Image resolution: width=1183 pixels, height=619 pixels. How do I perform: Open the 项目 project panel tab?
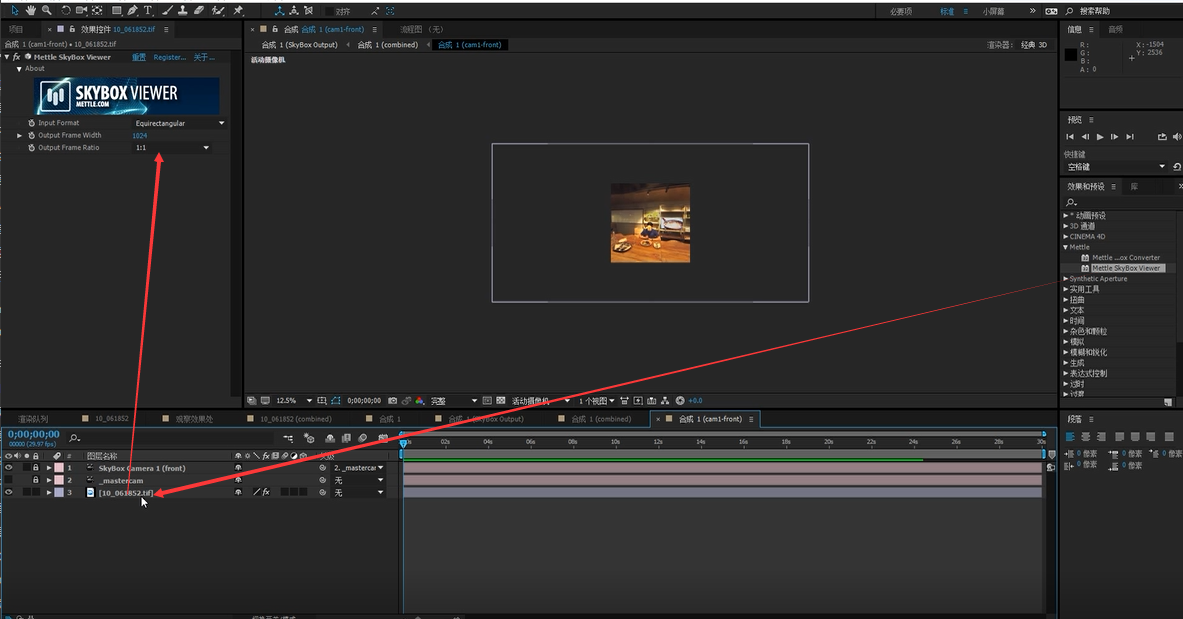click(x=16, y=29)
